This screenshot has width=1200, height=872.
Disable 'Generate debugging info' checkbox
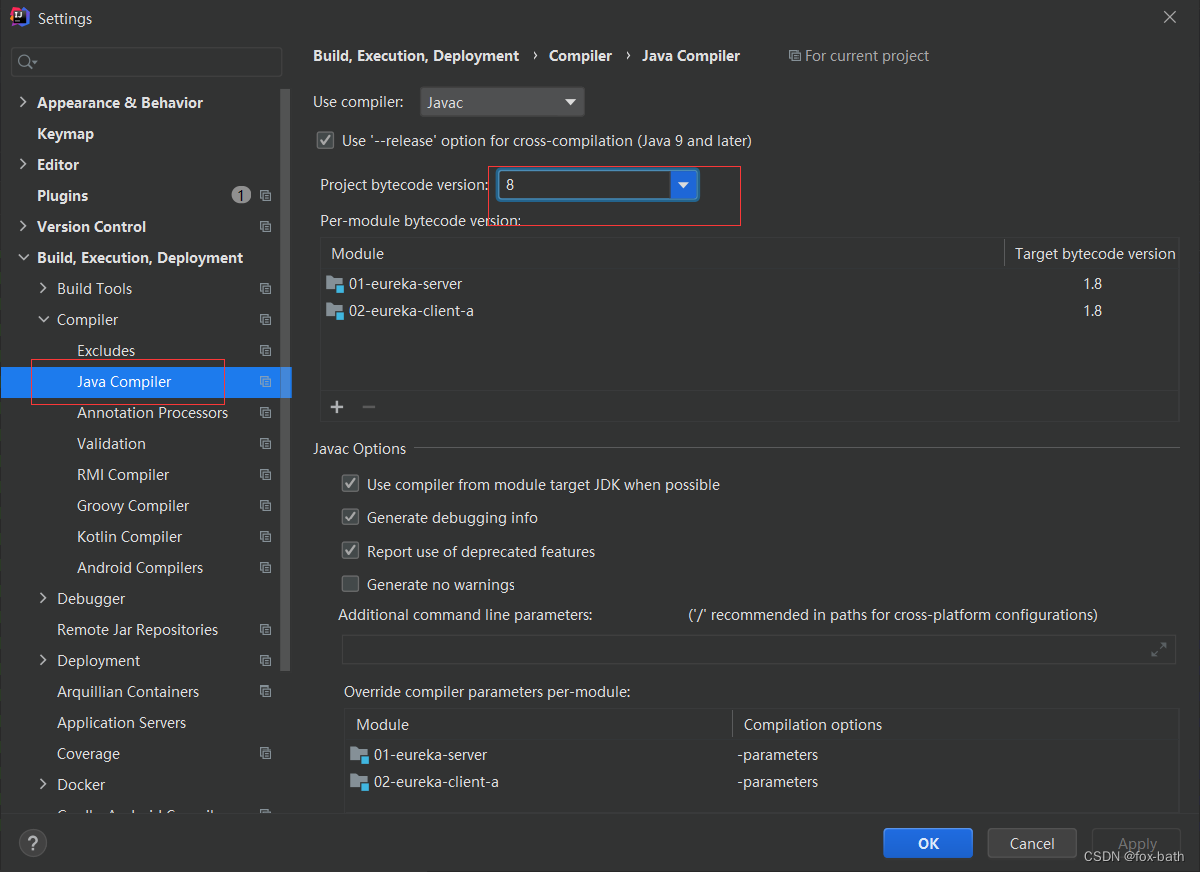pos(350,518)
